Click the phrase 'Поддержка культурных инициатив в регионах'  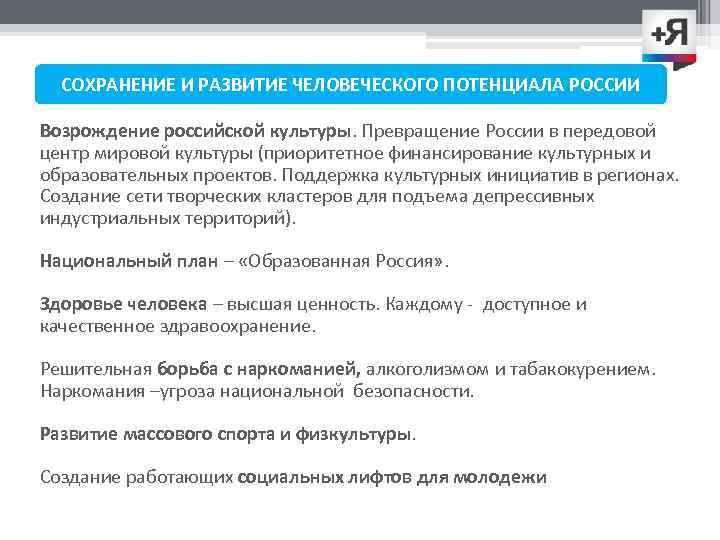(480, 175)
